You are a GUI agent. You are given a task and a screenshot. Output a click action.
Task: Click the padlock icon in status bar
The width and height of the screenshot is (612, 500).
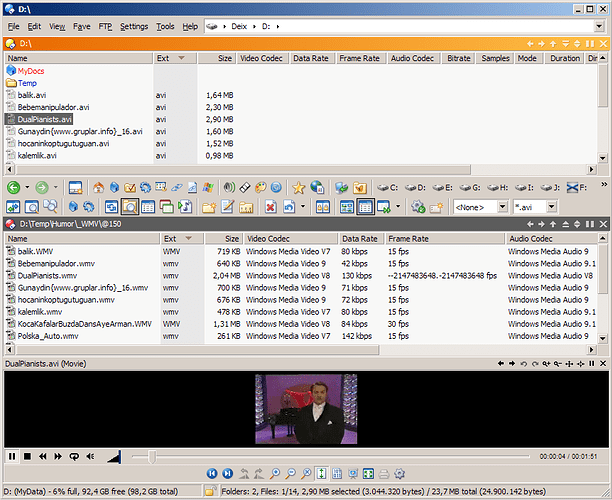tap(210, 491)
